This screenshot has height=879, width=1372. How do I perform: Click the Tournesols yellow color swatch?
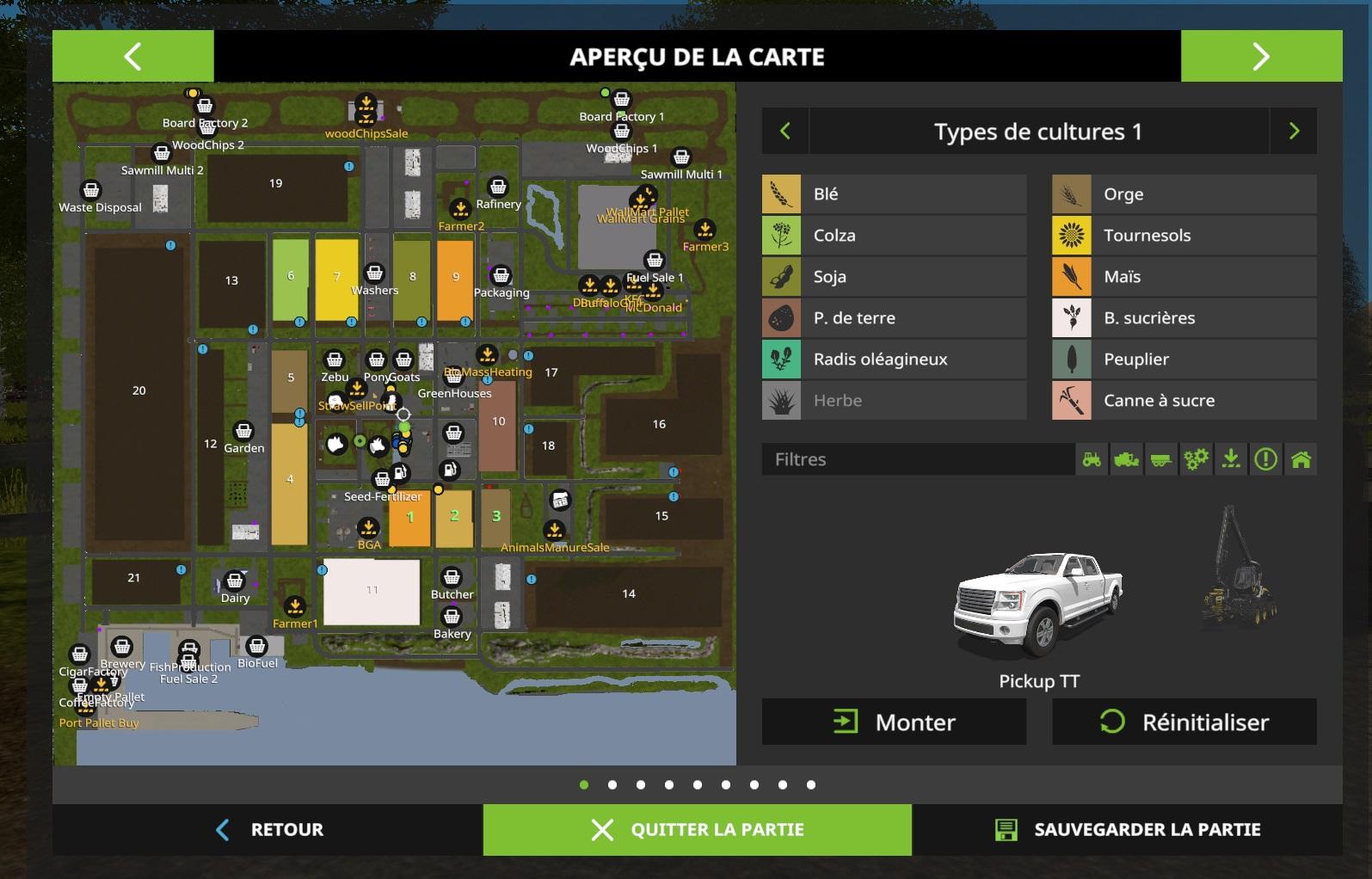tap(1071, 236)
